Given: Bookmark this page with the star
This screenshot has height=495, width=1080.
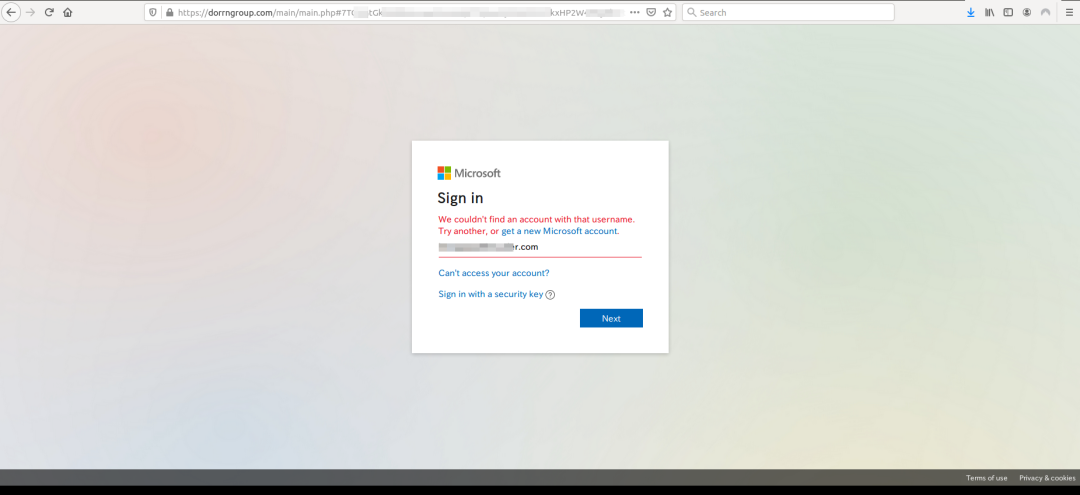Looking at the screenshot, I should (x=667, y=13).
